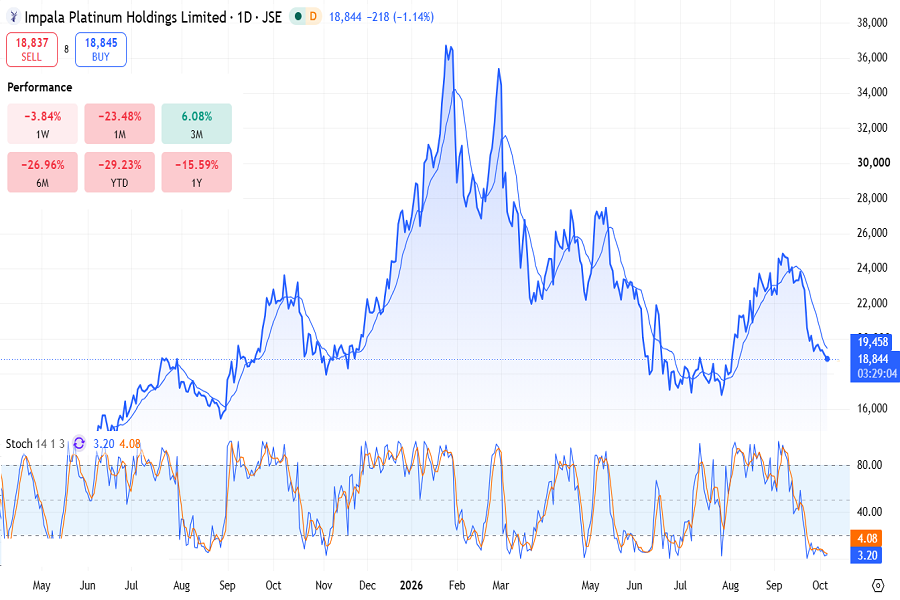Select the YTD performance tile
The width and height of the screenshot is (900, 600).
[x=119, y=172]
